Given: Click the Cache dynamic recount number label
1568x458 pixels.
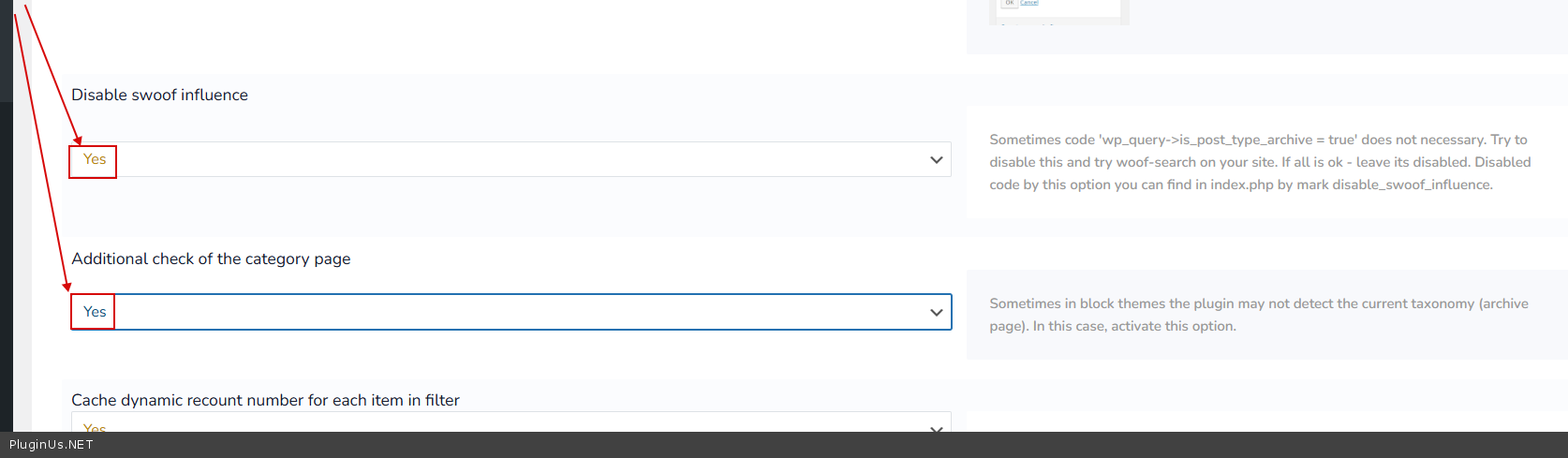Looking at the screenshot, I should click(265, 401).
